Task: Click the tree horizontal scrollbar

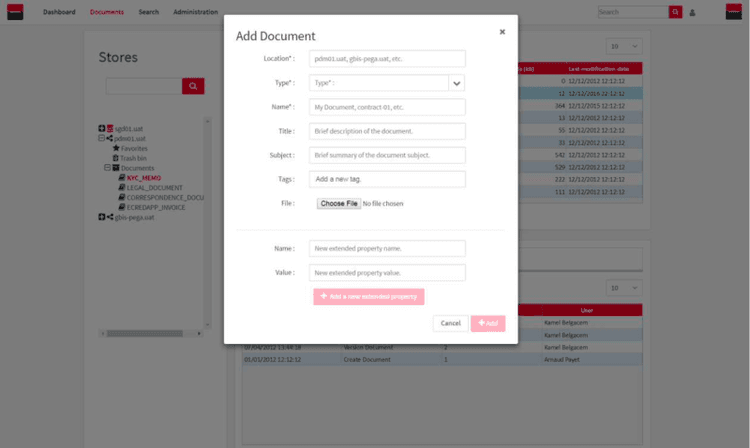Action: (x=144, y=333)
